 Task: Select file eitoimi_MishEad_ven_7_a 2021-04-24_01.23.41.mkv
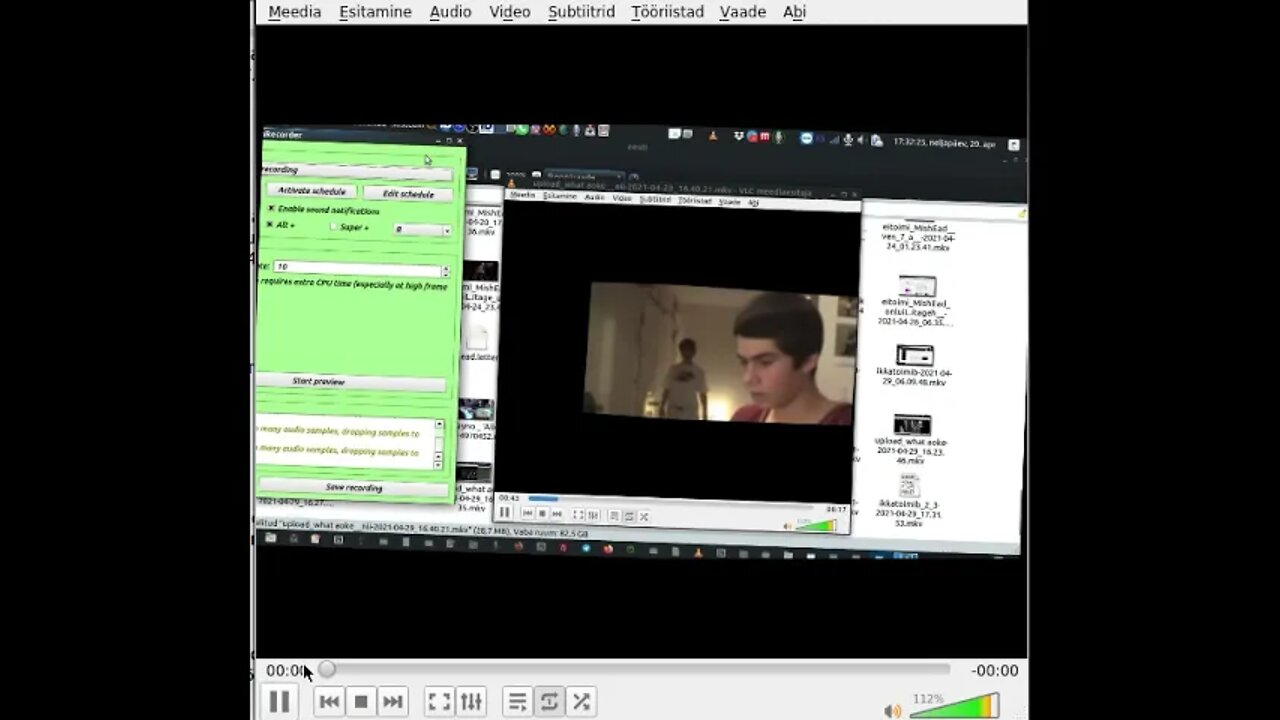(x=917, y=237)
